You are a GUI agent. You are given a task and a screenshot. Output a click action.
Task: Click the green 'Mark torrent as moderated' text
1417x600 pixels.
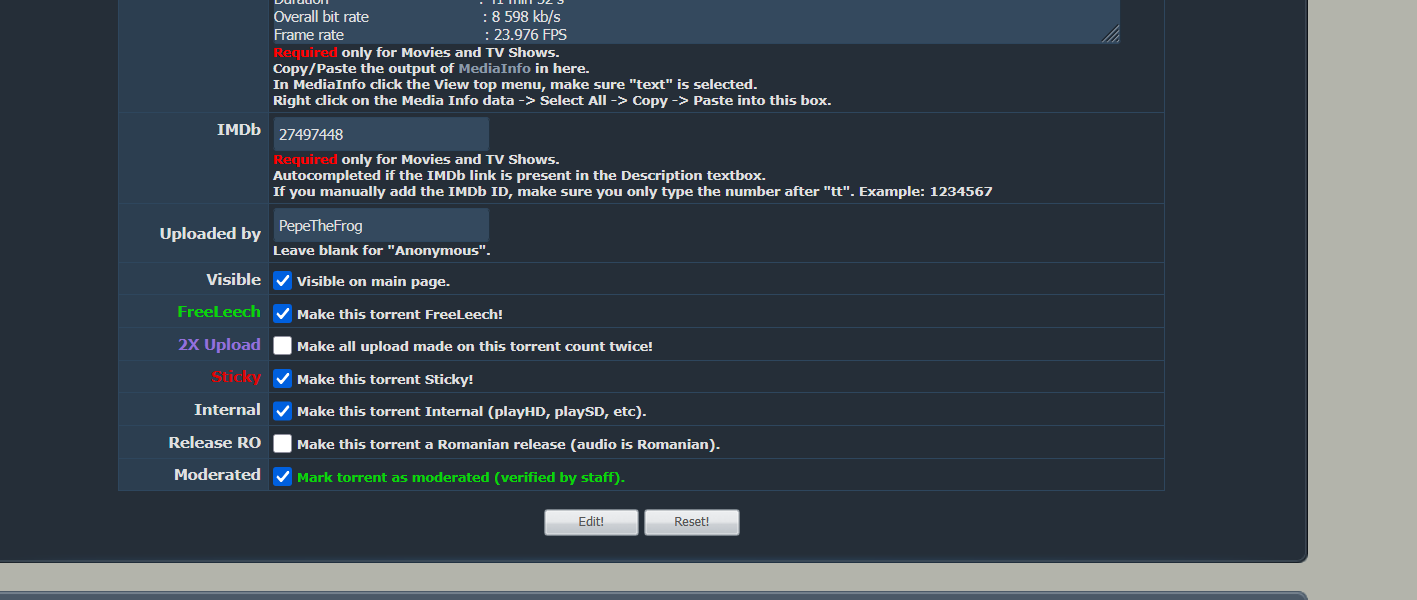(x=461, y=478)
